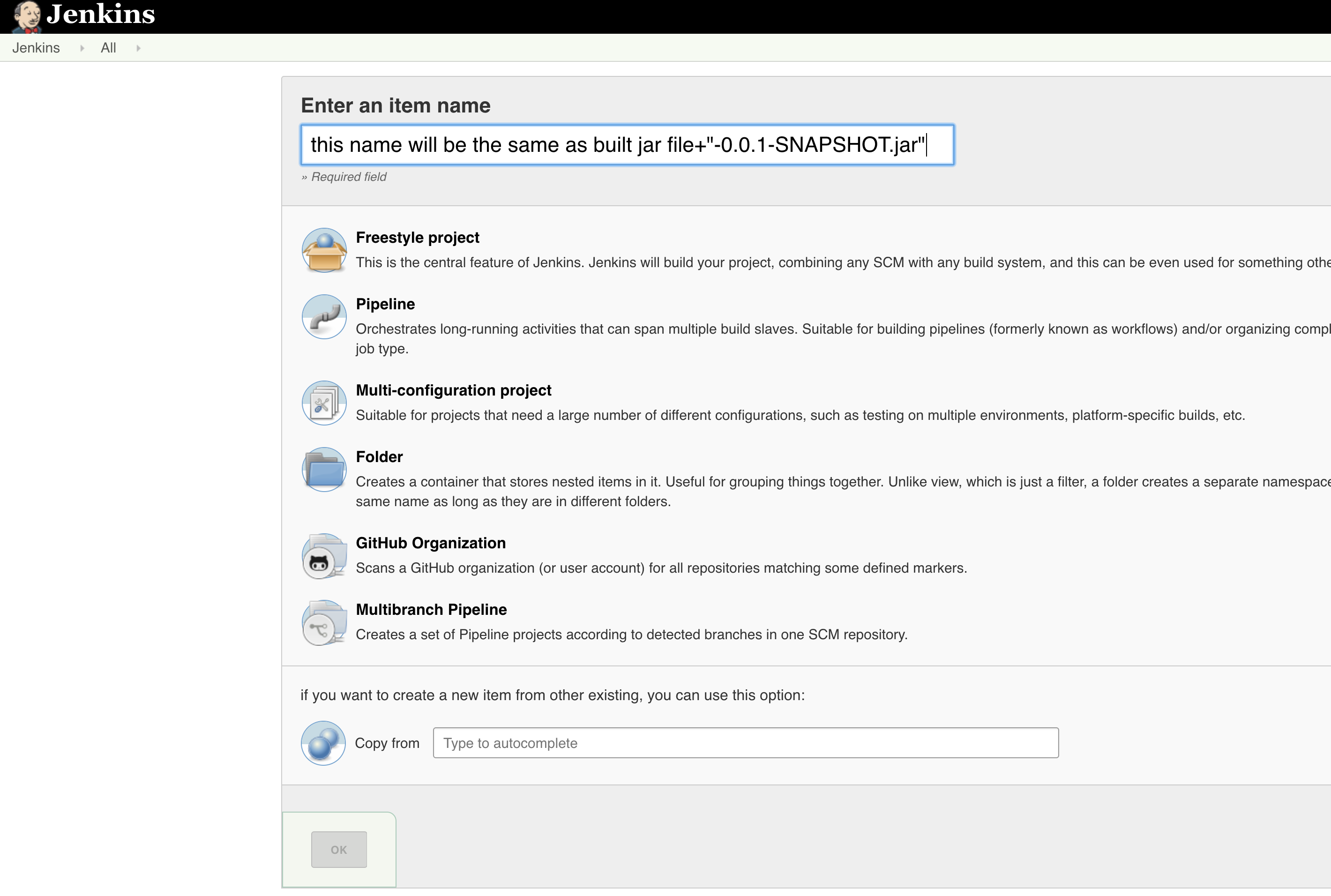
Task: Focus the Copy from autocomplete box
Action: point(745,743)
